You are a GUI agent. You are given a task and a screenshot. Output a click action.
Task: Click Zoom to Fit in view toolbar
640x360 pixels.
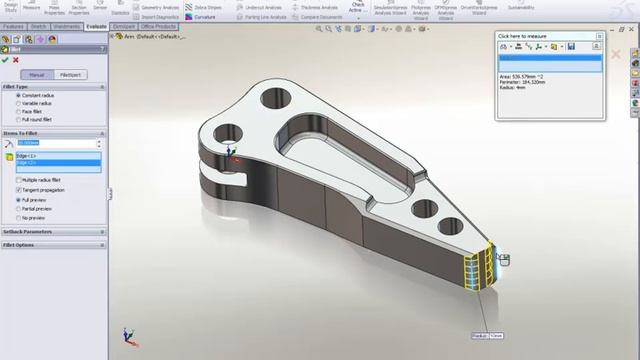(x=319, y=29)
